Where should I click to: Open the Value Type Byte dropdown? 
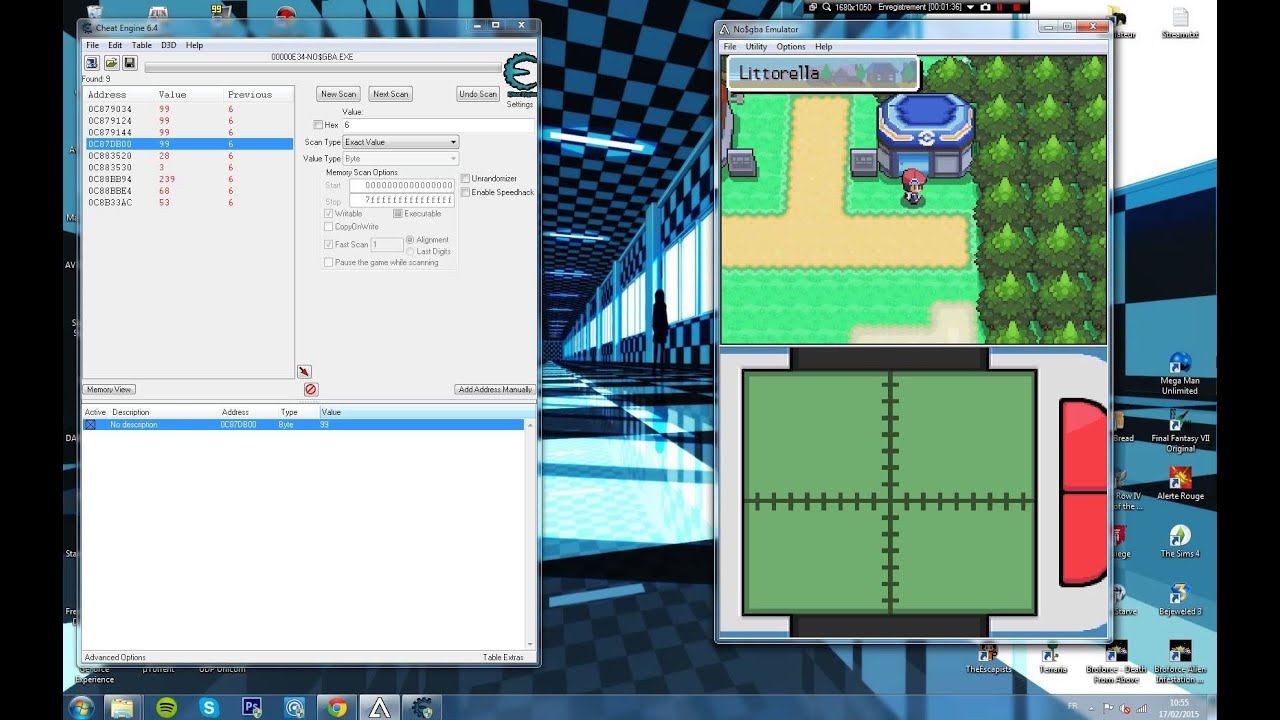(x=400, y=159)
